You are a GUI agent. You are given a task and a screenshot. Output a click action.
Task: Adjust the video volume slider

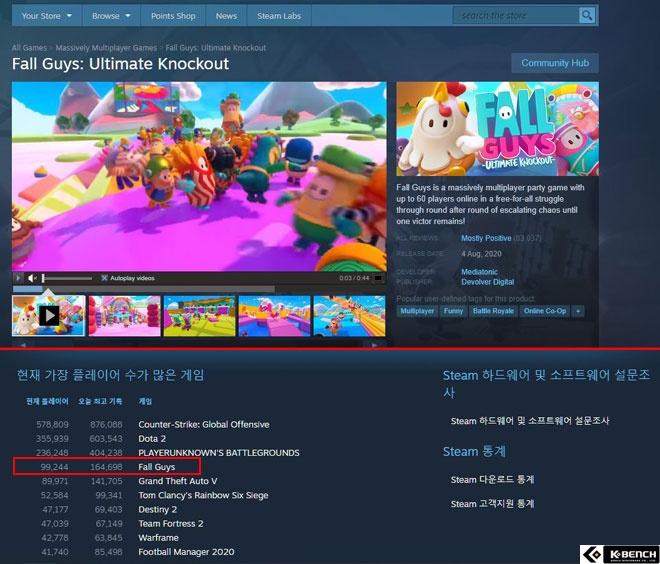click(67, 278)
